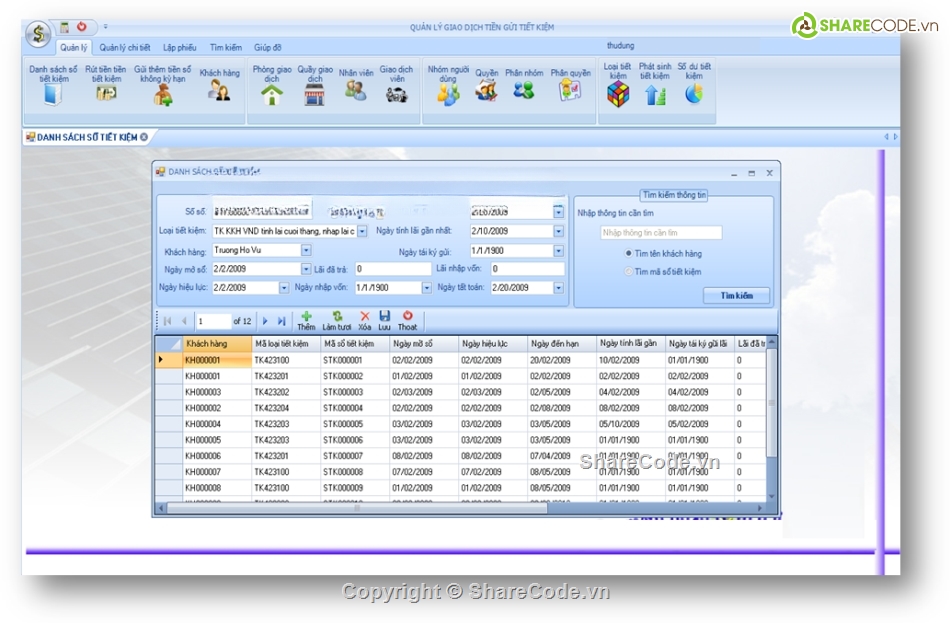950x623 pixels.
Task: Click Mã sổ tiết kiệm column header
Action: point(355,344)
